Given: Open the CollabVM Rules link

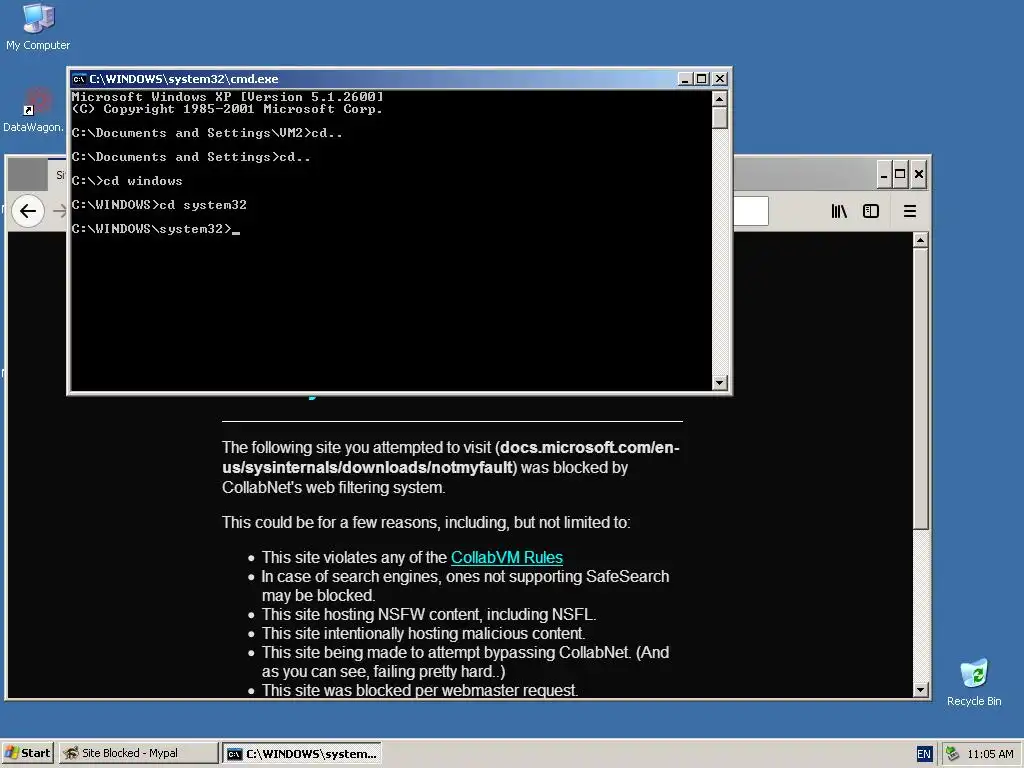Looking at the screenshot, I should pyautogui.click(x=507, y=557).
